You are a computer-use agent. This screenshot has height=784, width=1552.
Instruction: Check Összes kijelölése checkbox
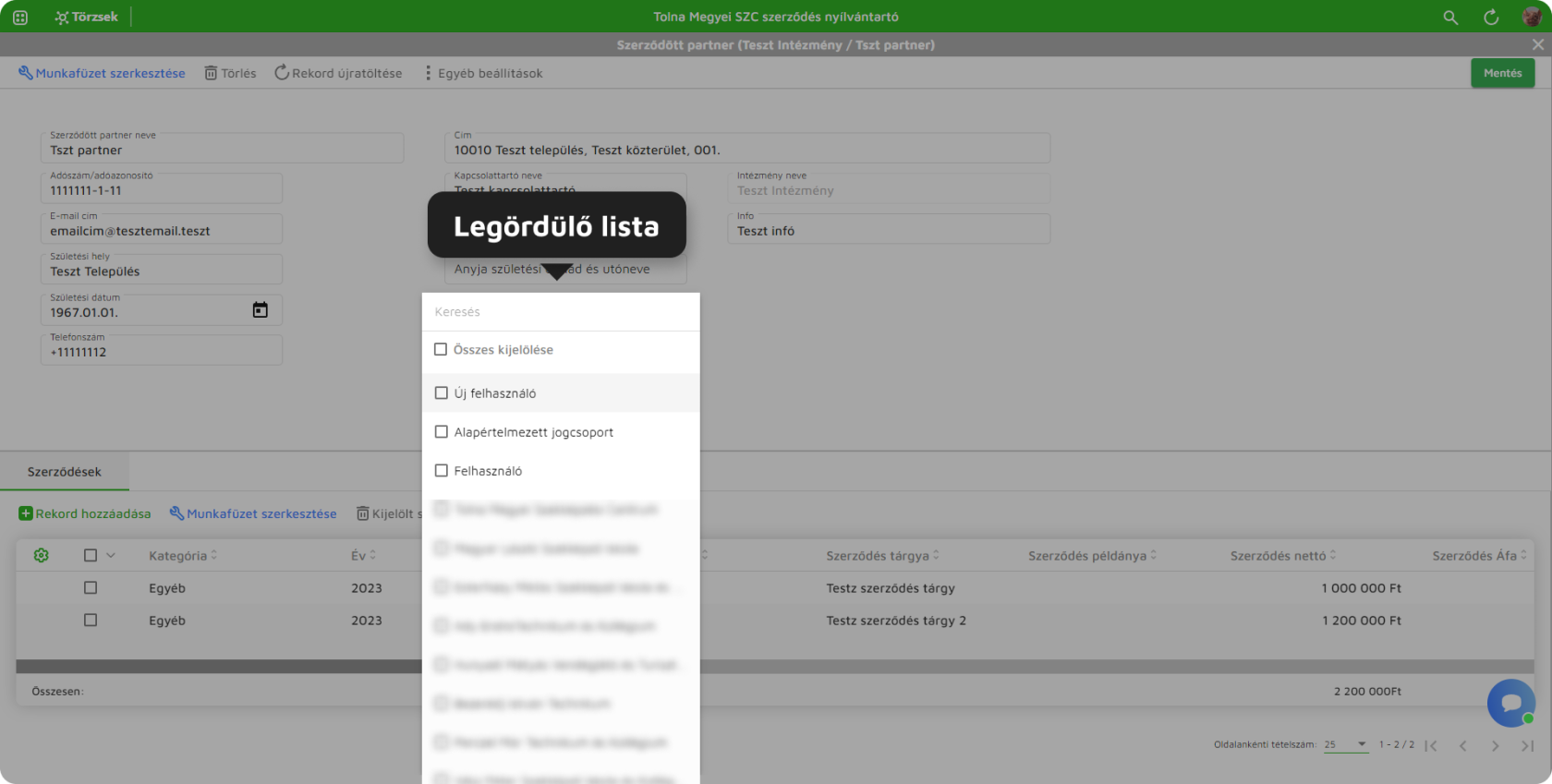(441, 350)
